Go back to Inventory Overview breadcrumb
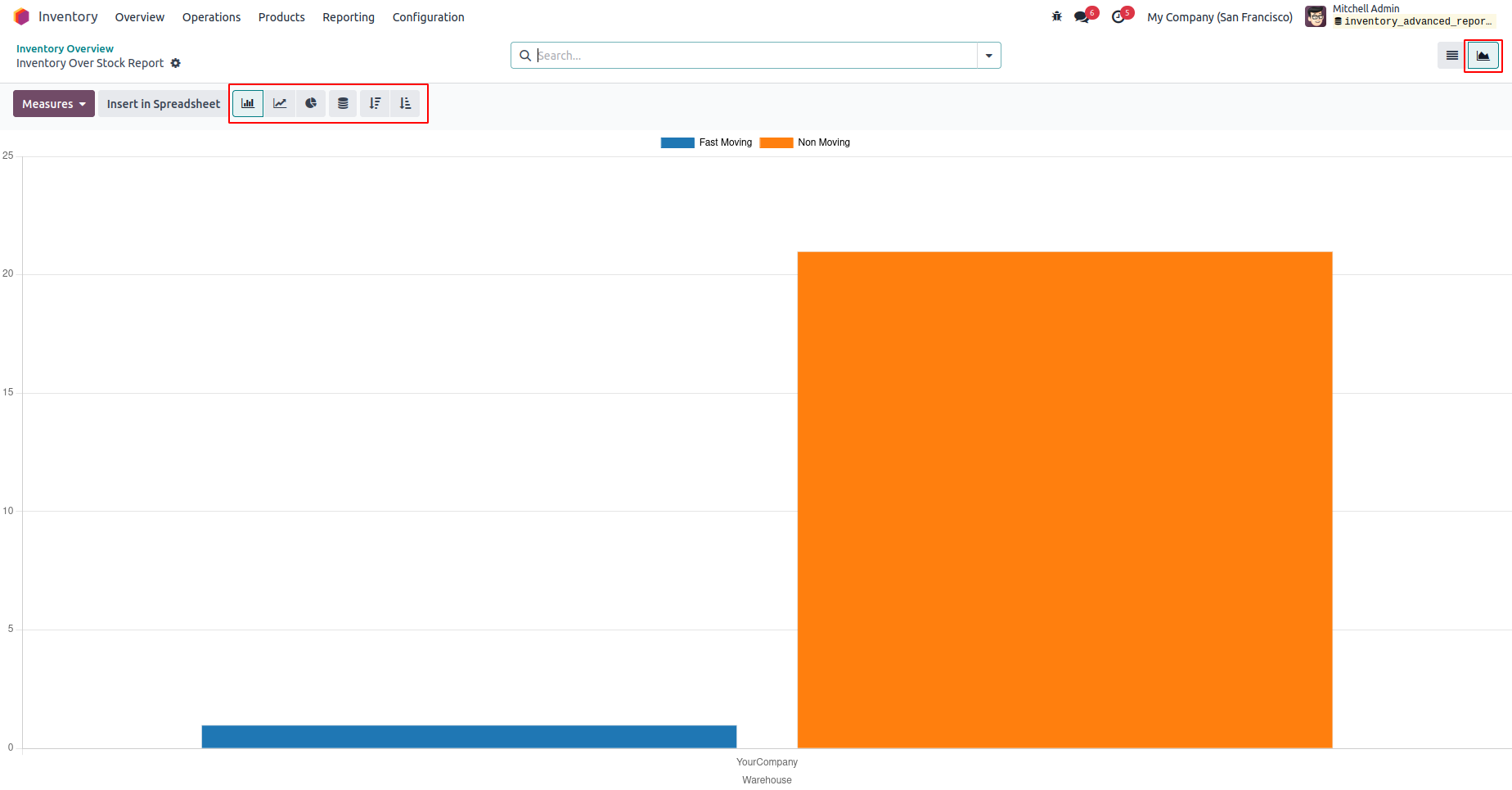 [x=65, y=48]
